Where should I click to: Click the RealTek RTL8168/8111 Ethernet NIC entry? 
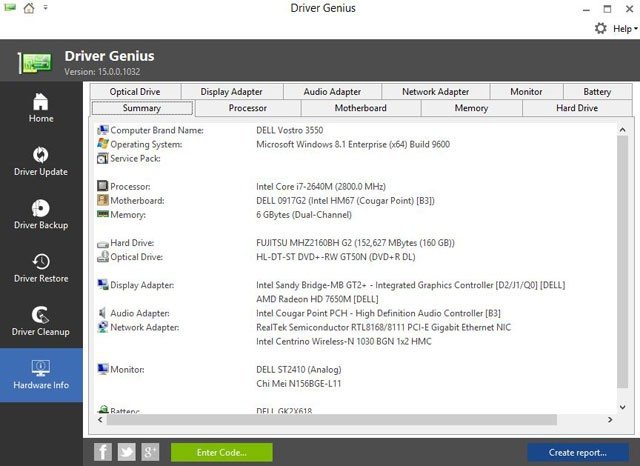click(x=383, y=327)
